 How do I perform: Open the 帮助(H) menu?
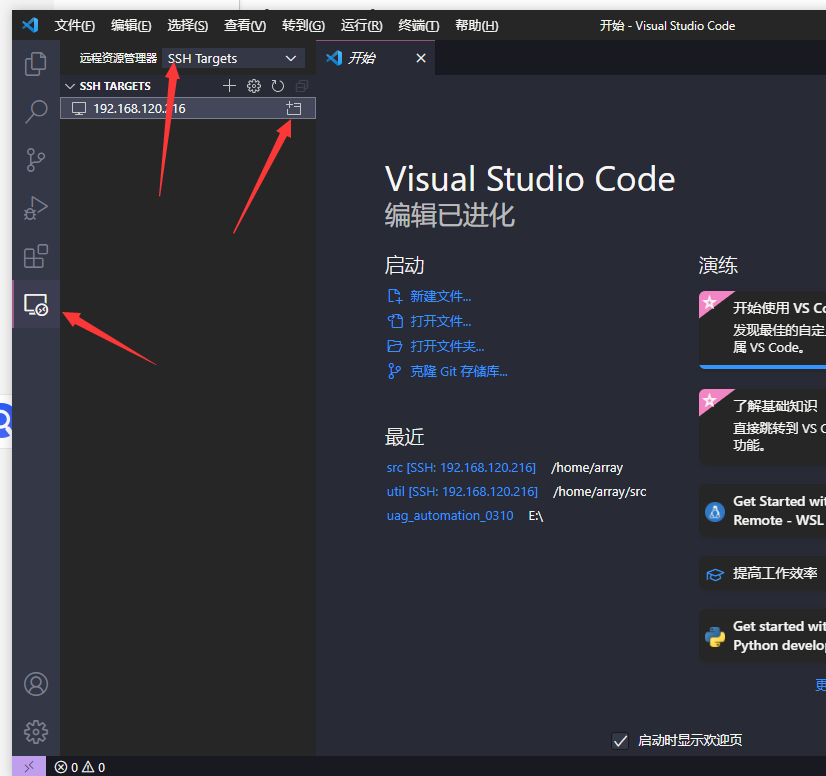[x=477, y=25]
